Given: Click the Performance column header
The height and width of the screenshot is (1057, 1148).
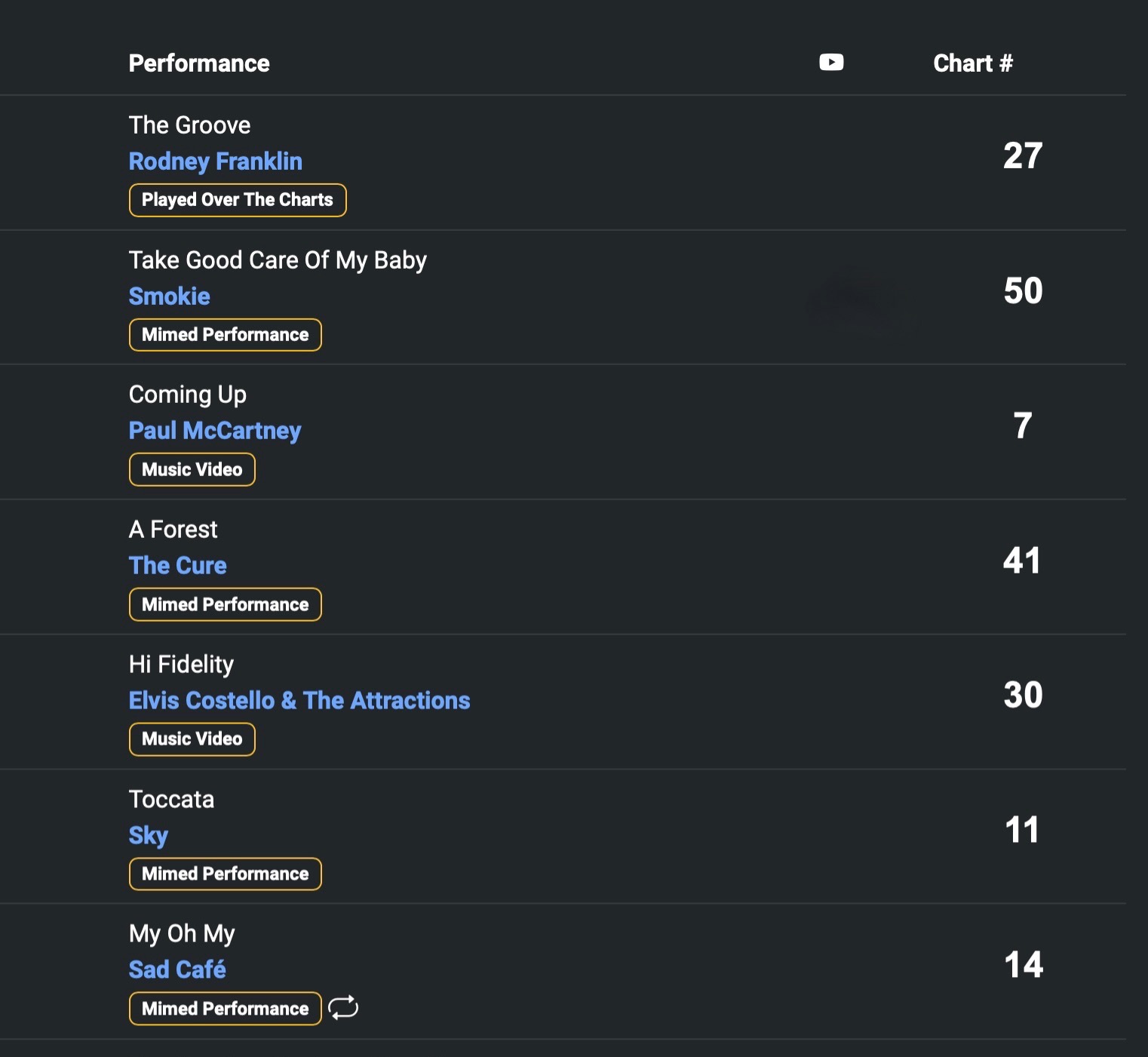Looking at the screenshot, I should (199, 63).
